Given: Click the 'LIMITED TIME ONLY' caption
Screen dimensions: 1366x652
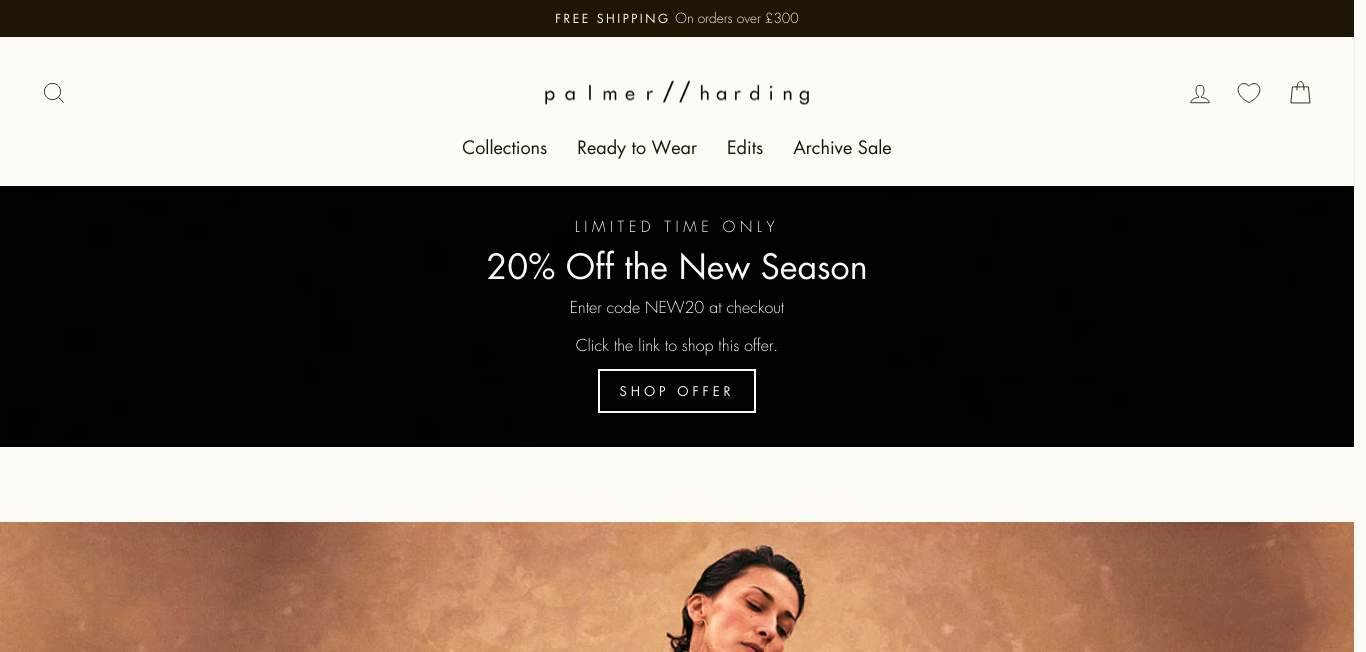Looking at the screenshot, I should [677, 227].
